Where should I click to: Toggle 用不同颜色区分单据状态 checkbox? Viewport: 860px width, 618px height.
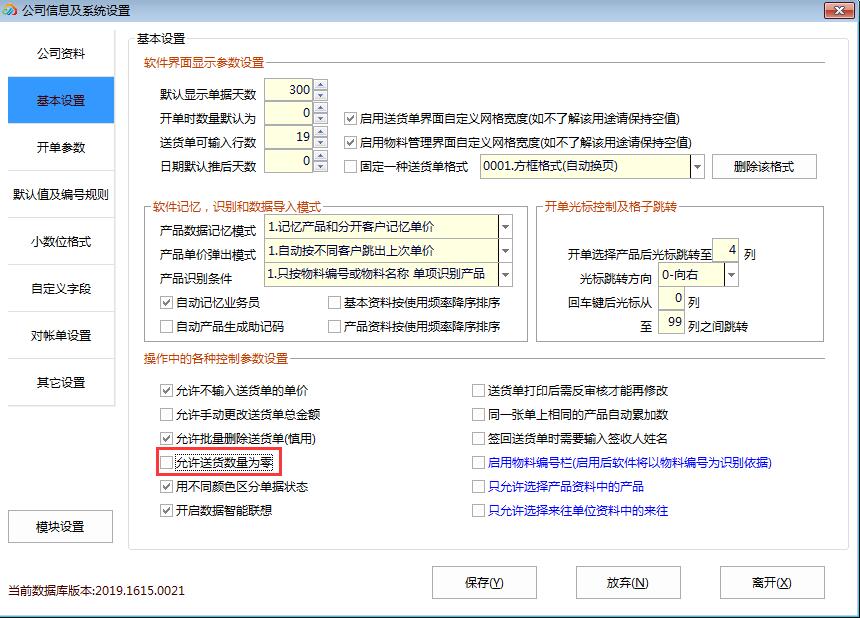[x=166, y=486]
